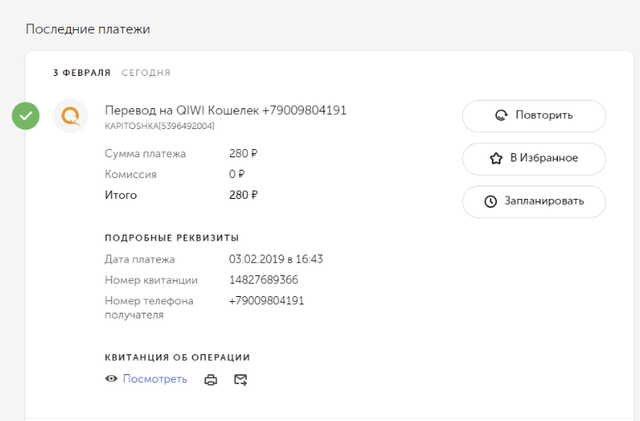Click the KAPITOSHKA account label
This screenshot has height=421, width=640.
[159, 127]
